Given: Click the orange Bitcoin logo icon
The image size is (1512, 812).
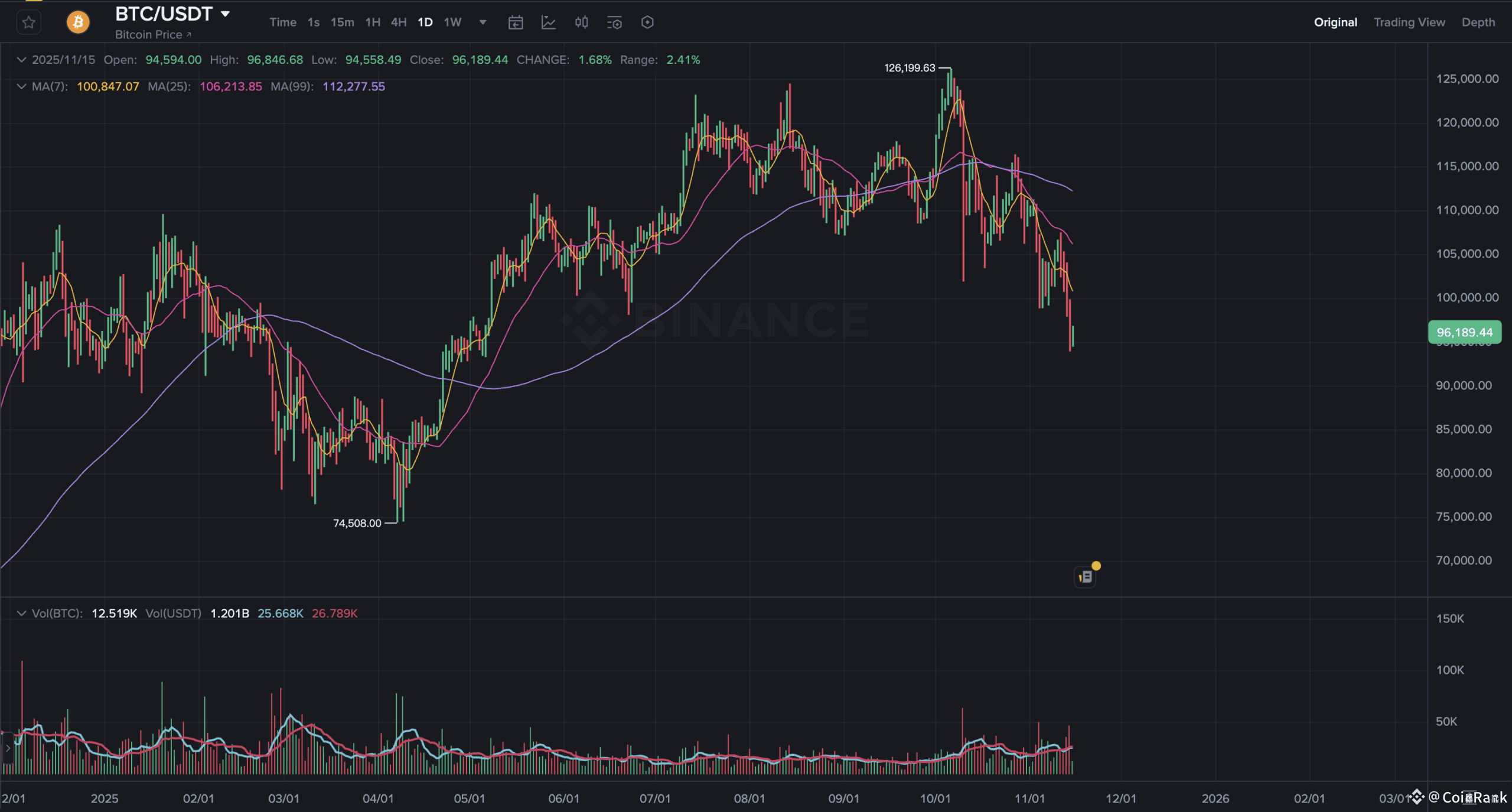Looking at the screenshot, I should click(x=78, y=22).
